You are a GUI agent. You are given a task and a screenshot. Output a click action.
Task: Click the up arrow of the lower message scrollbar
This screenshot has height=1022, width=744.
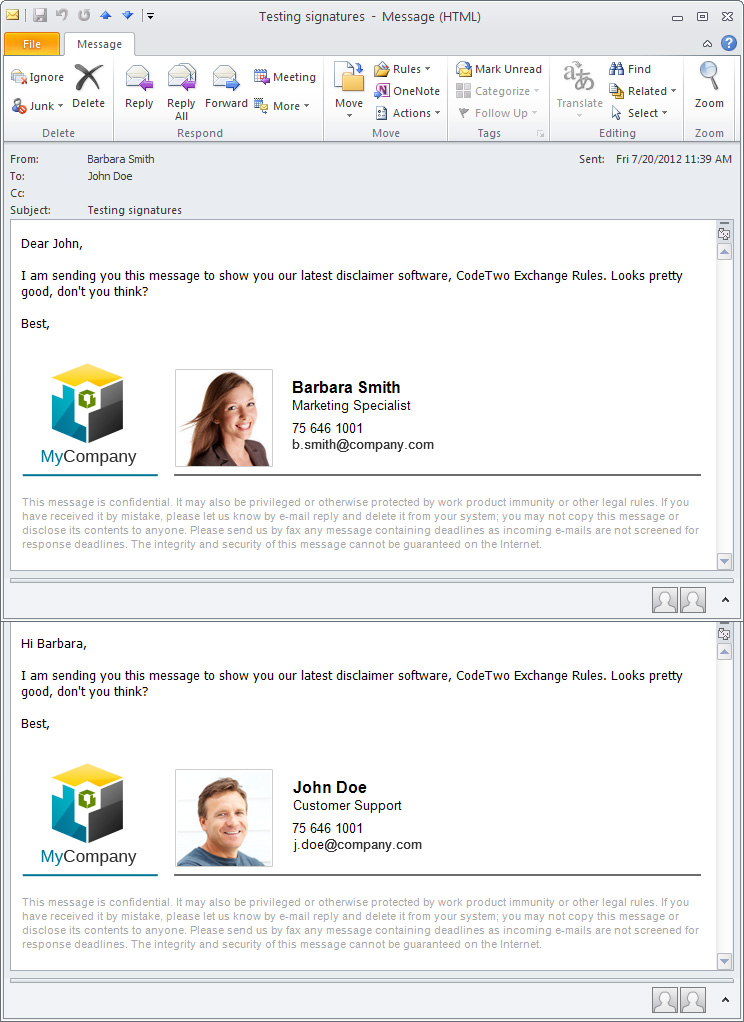pos(724,652)
